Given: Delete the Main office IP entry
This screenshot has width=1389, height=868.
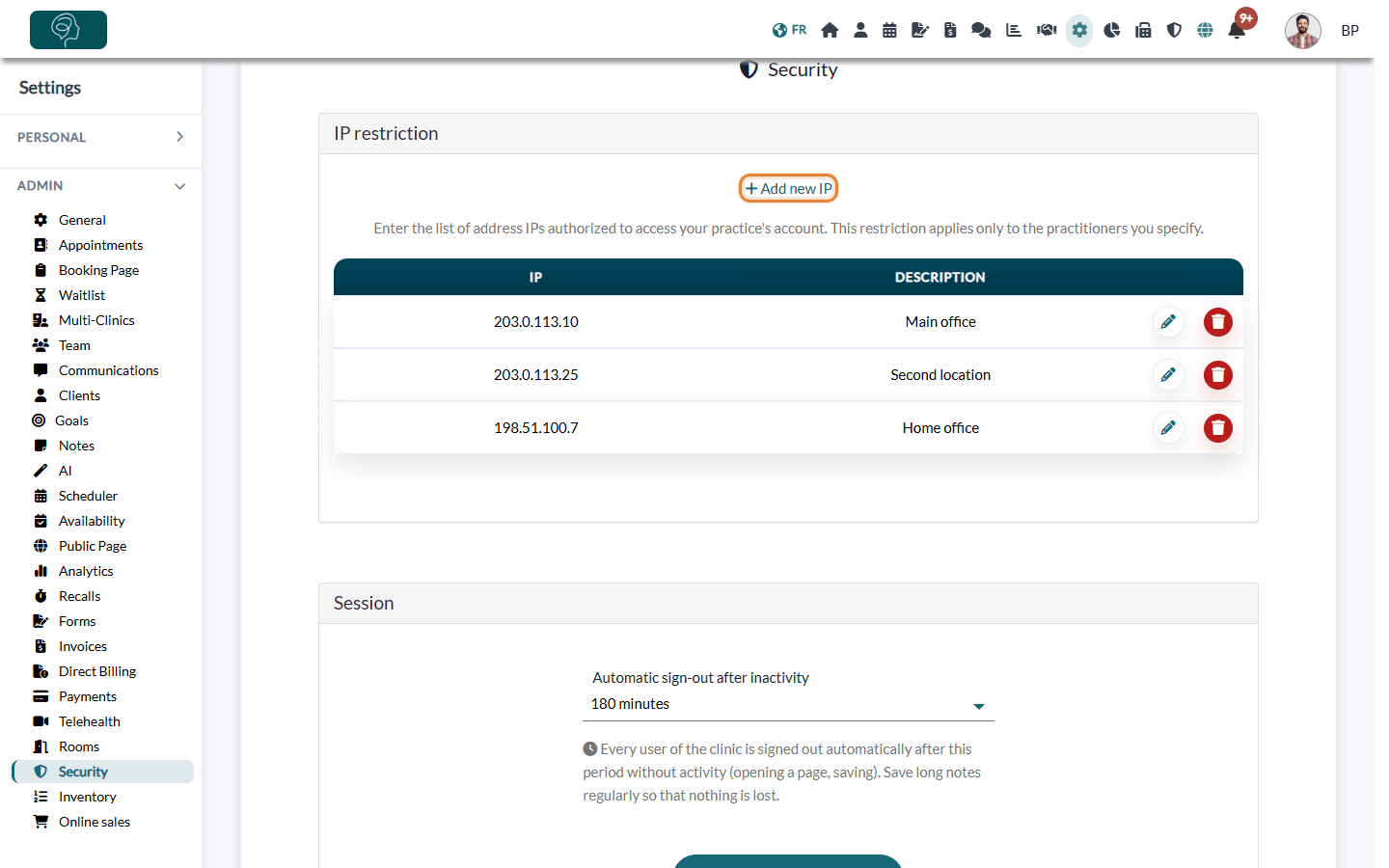Looking at the screenshot, I should (x=1218, y=322).
